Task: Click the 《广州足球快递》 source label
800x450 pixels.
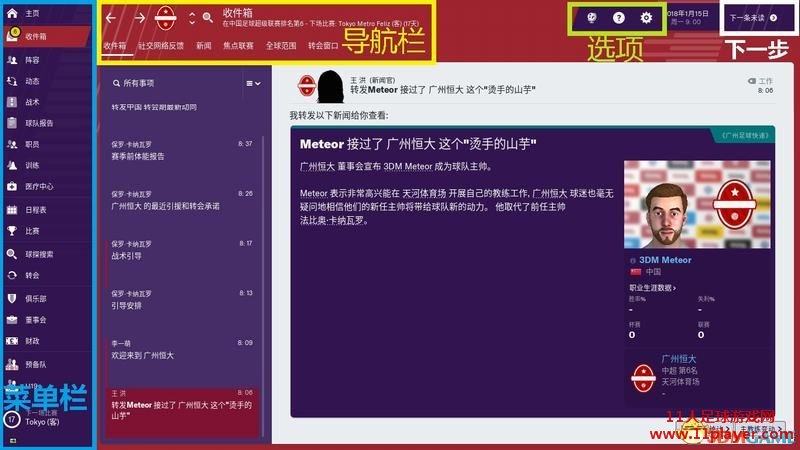Action: pos(745,136)
